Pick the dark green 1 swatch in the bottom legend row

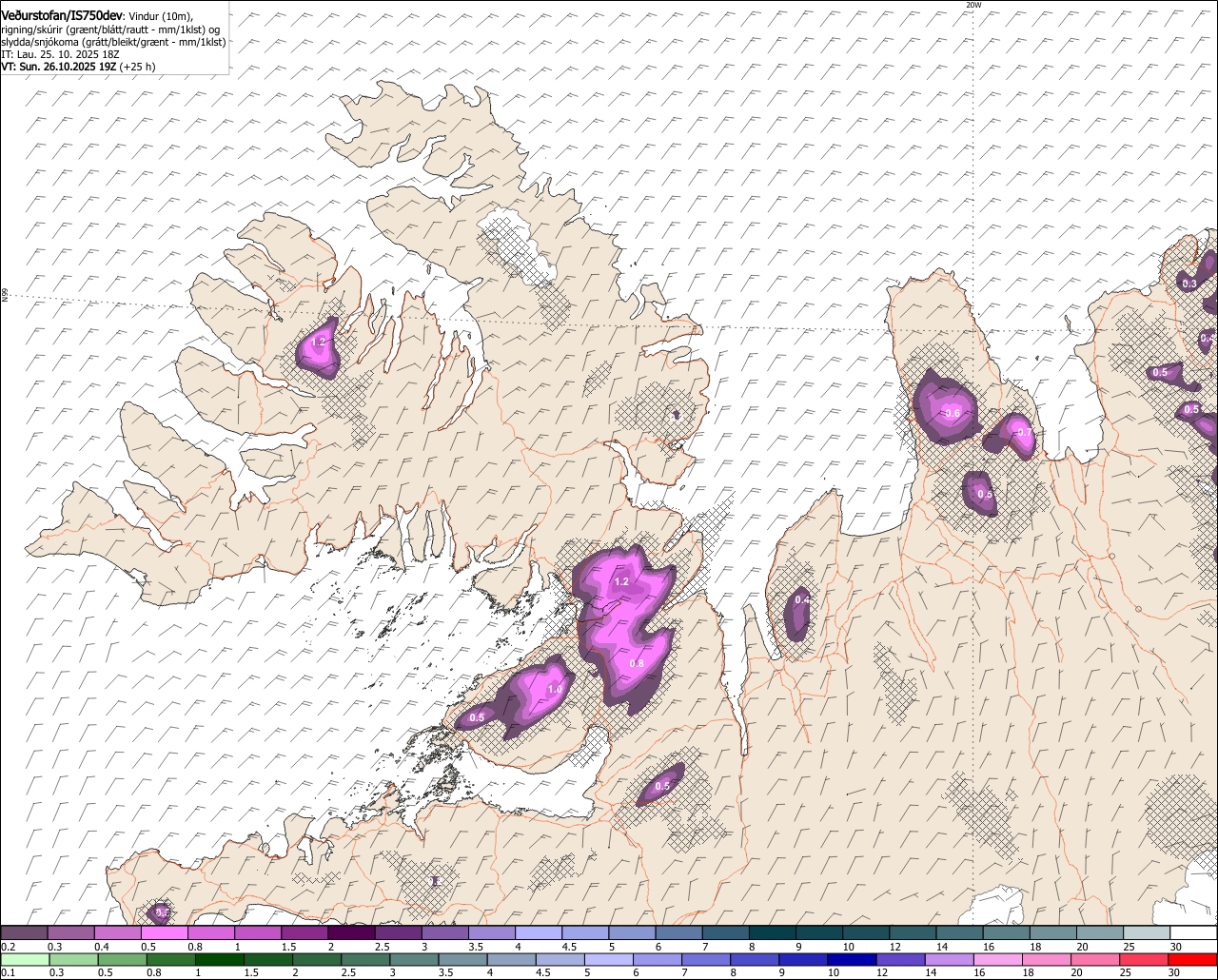(x=220, y=959)
